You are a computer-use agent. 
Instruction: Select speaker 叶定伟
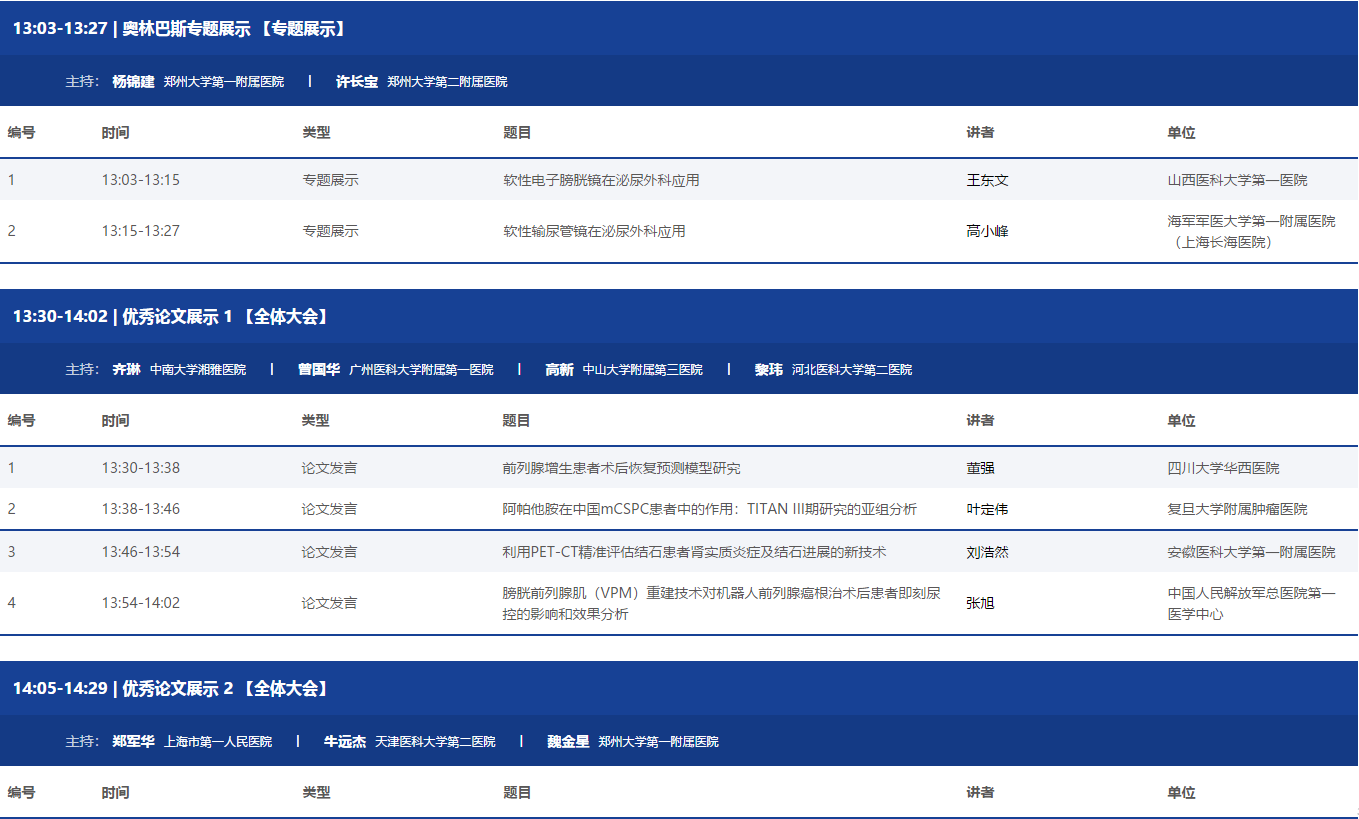click(x=987, y=509)
